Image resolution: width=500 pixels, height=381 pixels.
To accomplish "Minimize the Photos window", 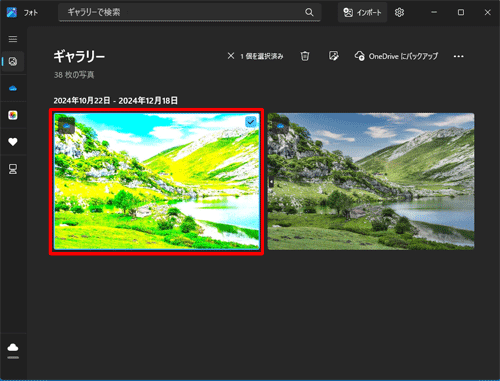I will coord(434,12).
